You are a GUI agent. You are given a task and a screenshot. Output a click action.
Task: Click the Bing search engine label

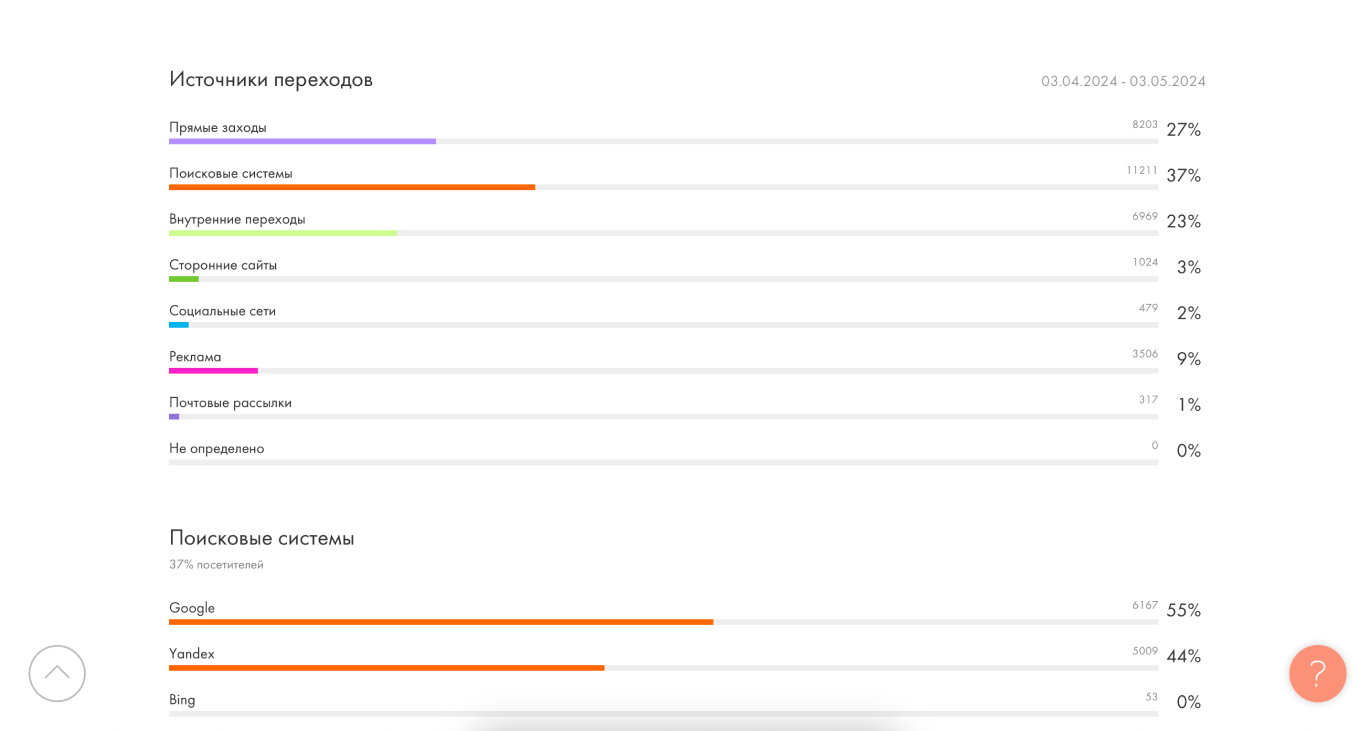tap(182, 700)
